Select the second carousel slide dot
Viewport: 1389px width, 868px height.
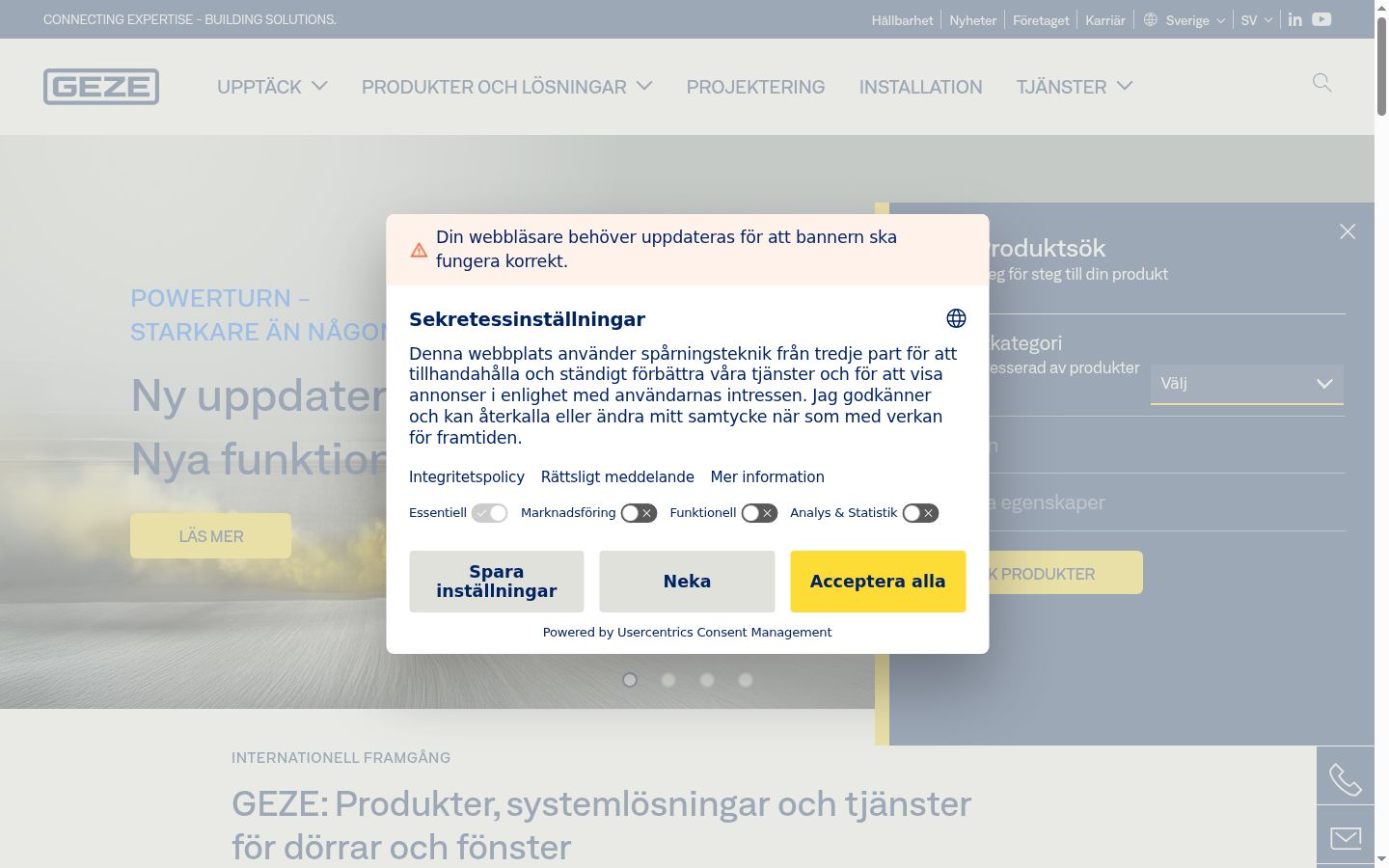tap(668, 680)
